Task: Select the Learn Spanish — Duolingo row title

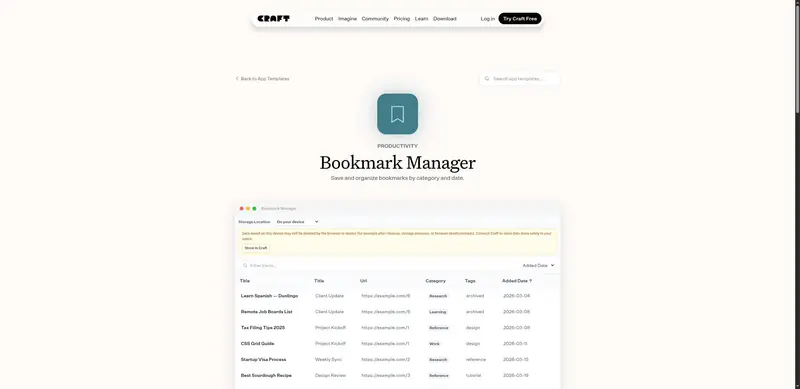Action: pyautogui.click(x=269, y=296)
